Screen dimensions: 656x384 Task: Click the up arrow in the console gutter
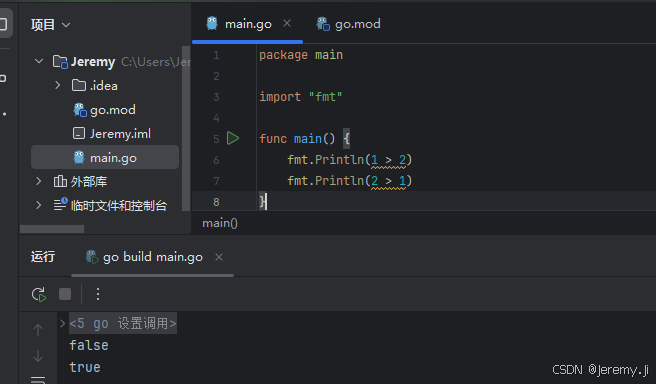point(38,330)
